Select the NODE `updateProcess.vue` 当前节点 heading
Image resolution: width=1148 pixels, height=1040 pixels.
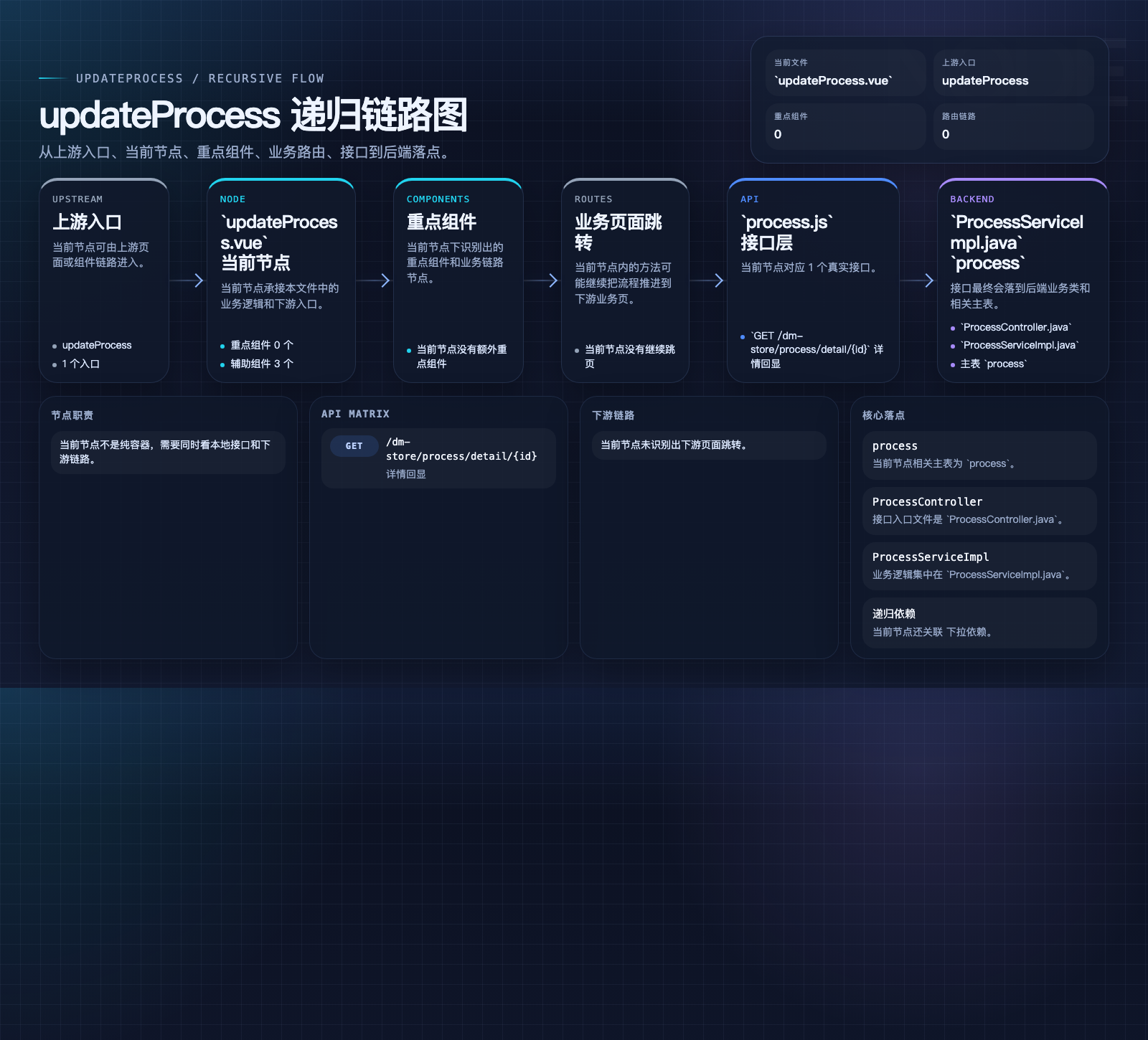279,242
